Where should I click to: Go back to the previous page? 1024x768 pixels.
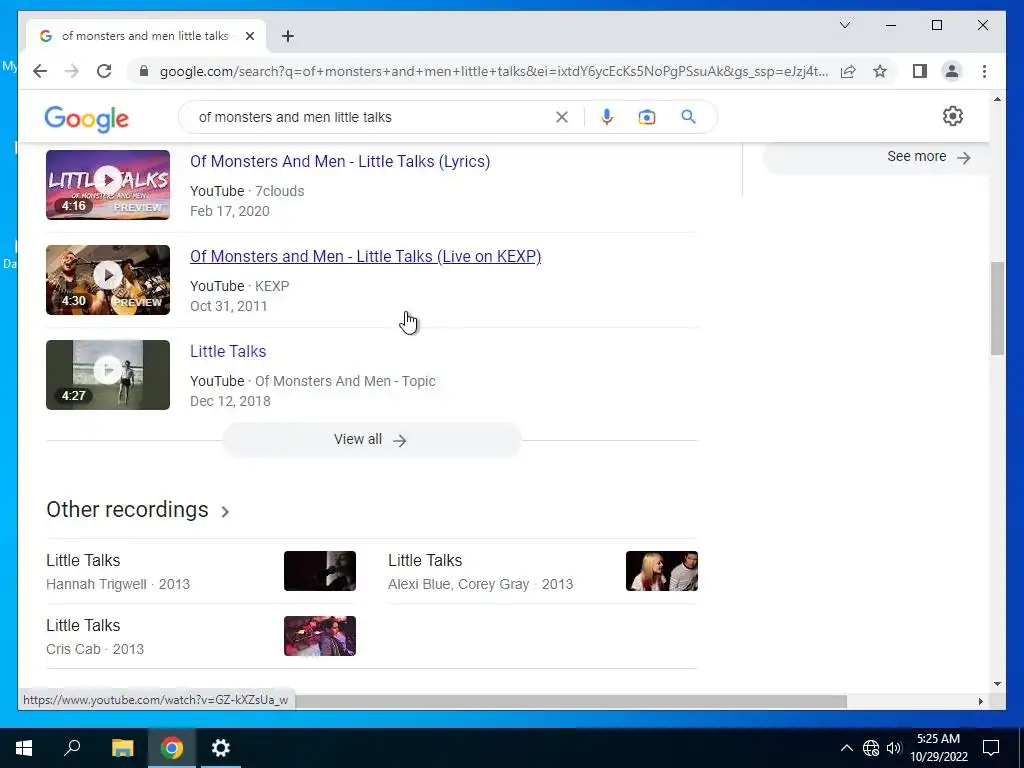[40, 71]
